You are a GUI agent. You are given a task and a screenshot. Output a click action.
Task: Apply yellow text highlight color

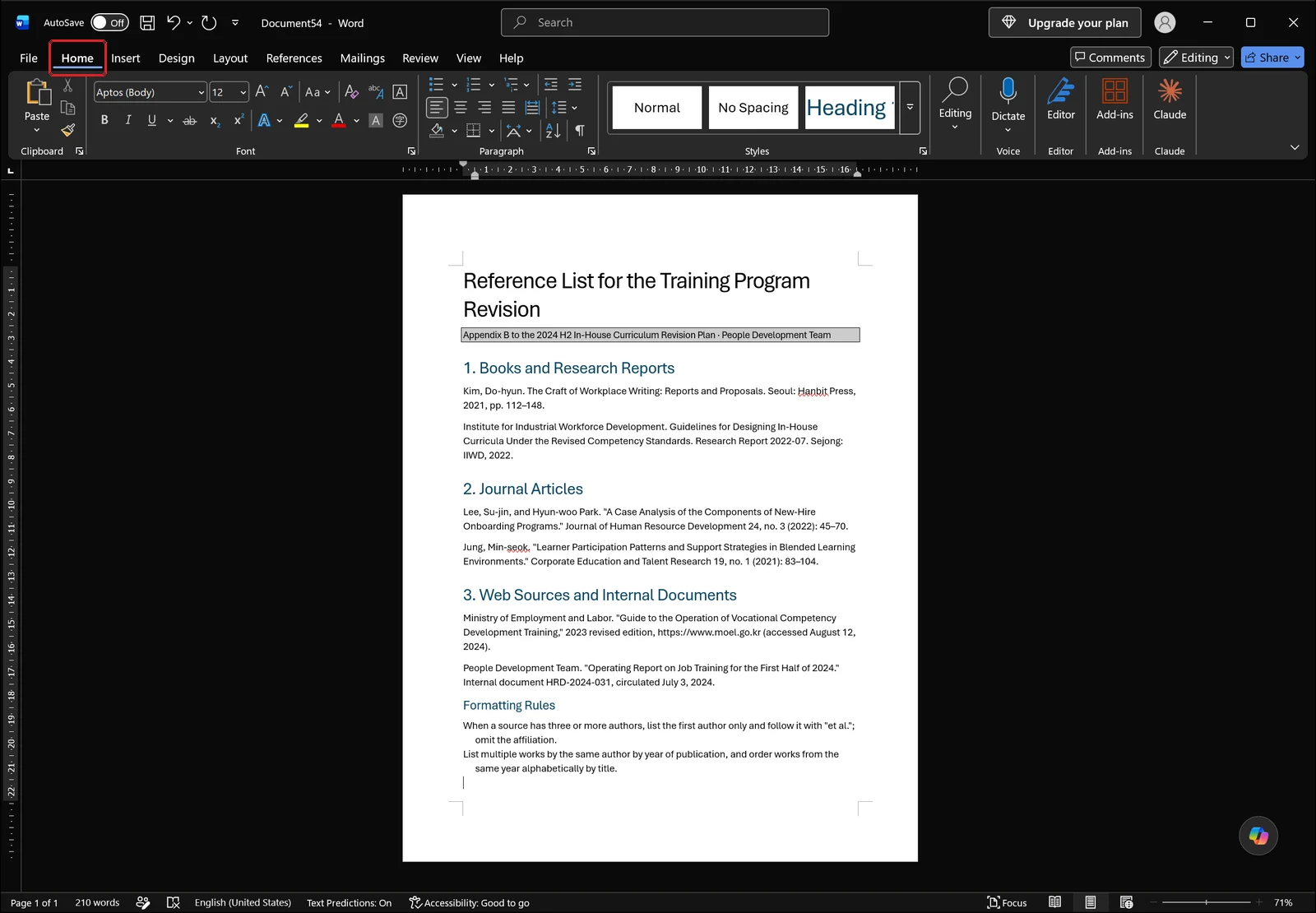(x=302, y=121)
